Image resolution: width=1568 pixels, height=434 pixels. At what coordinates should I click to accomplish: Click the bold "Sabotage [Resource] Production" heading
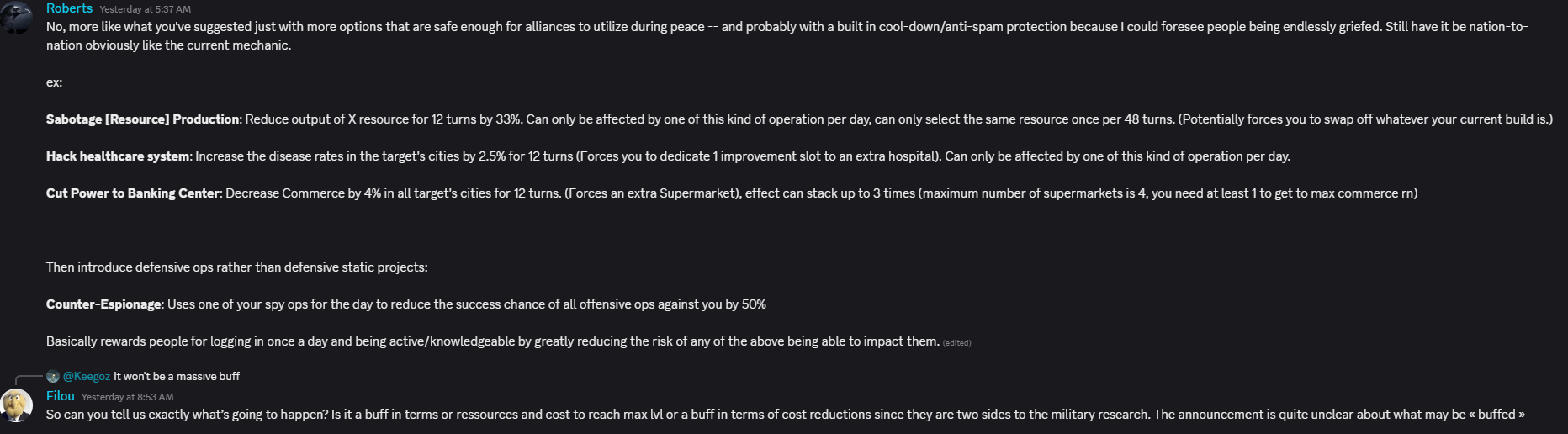[142, 119]
